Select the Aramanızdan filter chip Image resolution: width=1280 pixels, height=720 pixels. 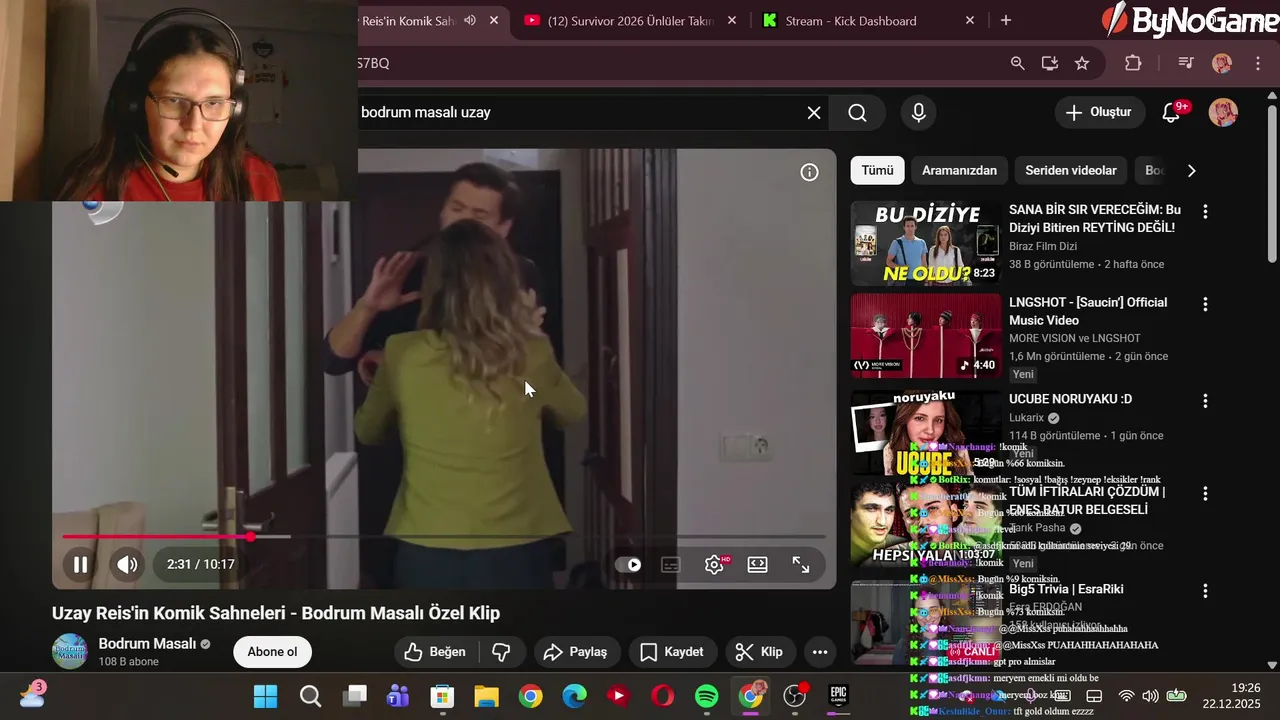pos(959,170)
